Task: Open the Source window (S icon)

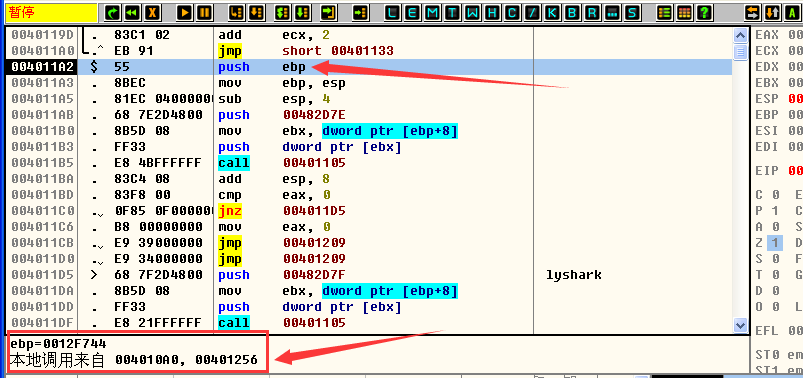Action: coord(632,12)
